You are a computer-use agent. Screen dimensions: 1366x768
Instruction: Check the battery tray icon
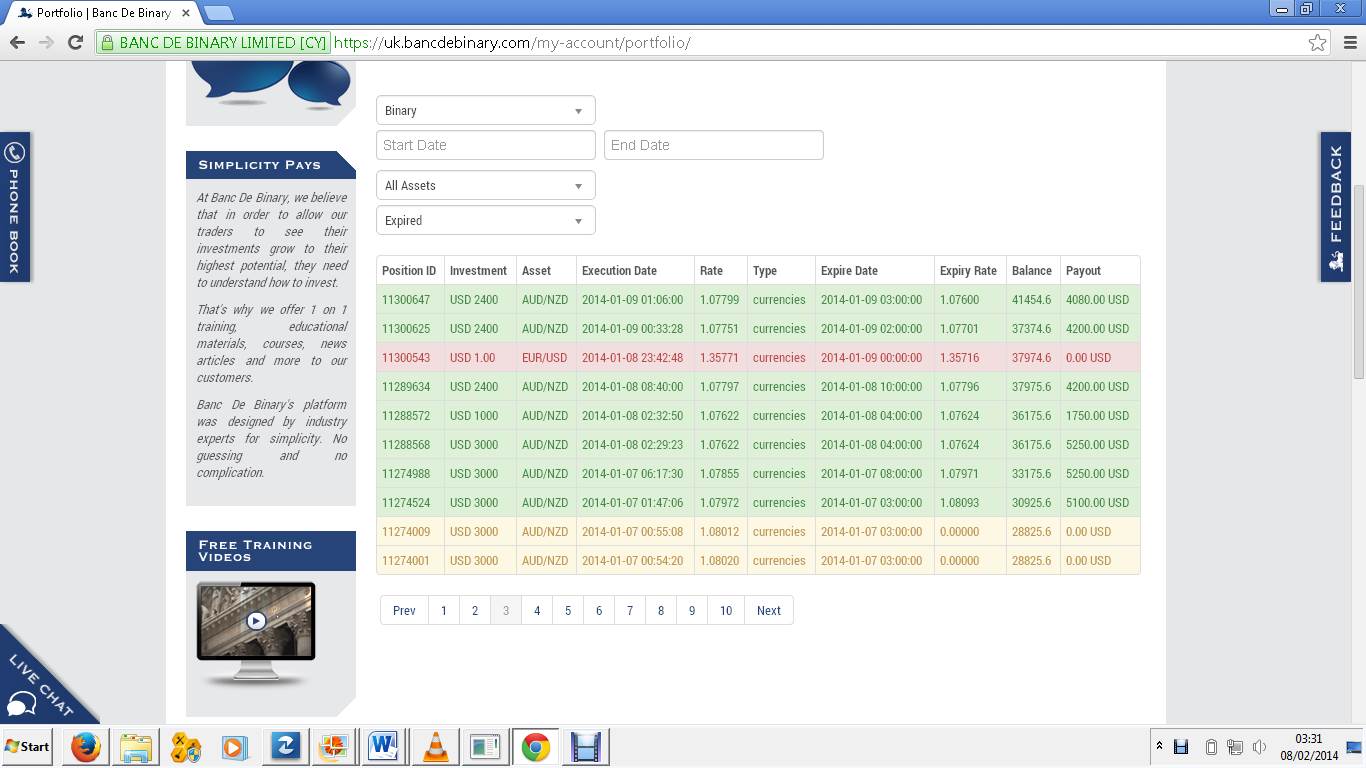pos(1210,747)
